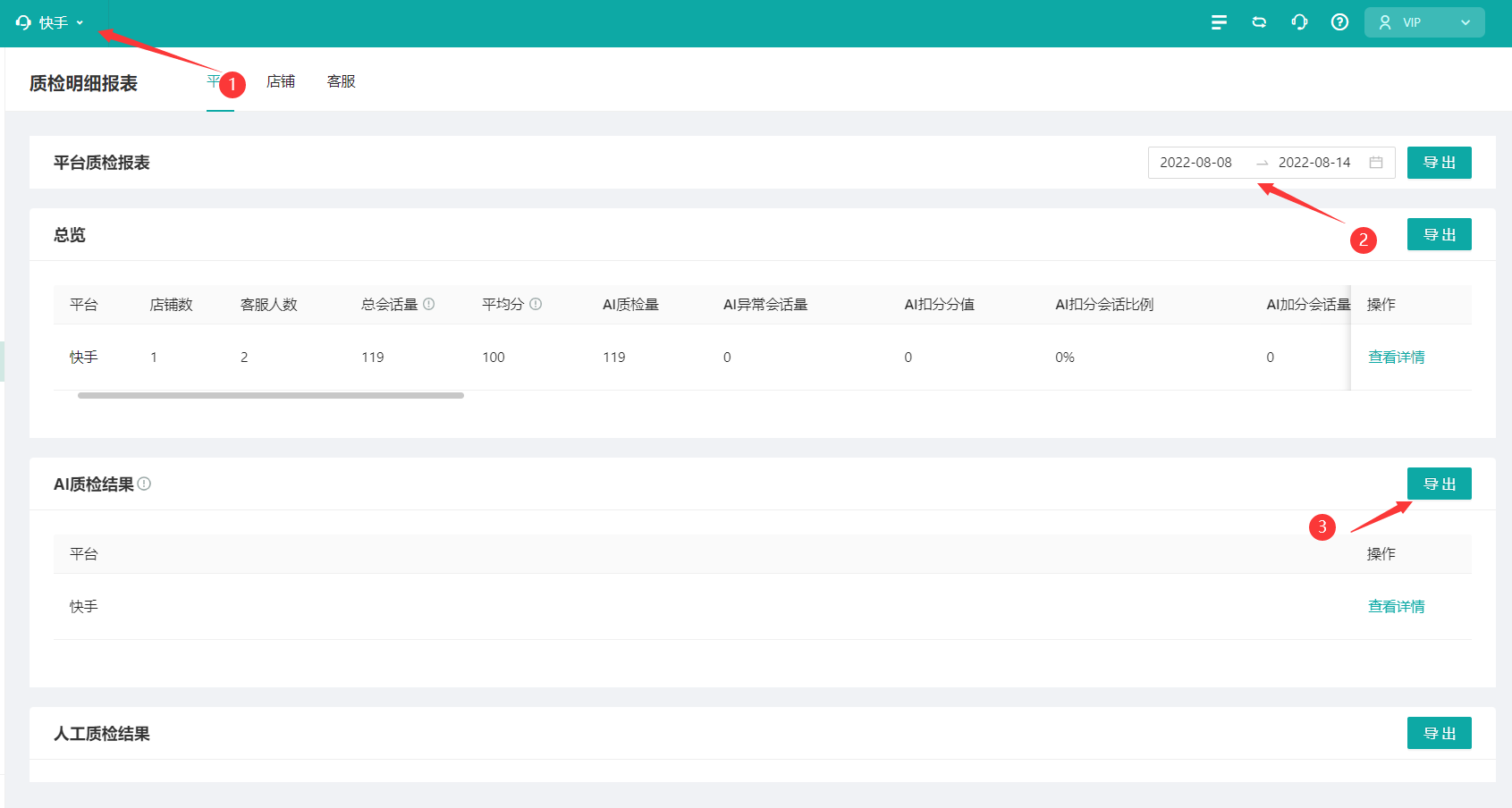Image resolution: width=1512 pixels, height=808 pixels.
Task: Export the 人工质检结果 section with 导出
Action: (1439, 733)
